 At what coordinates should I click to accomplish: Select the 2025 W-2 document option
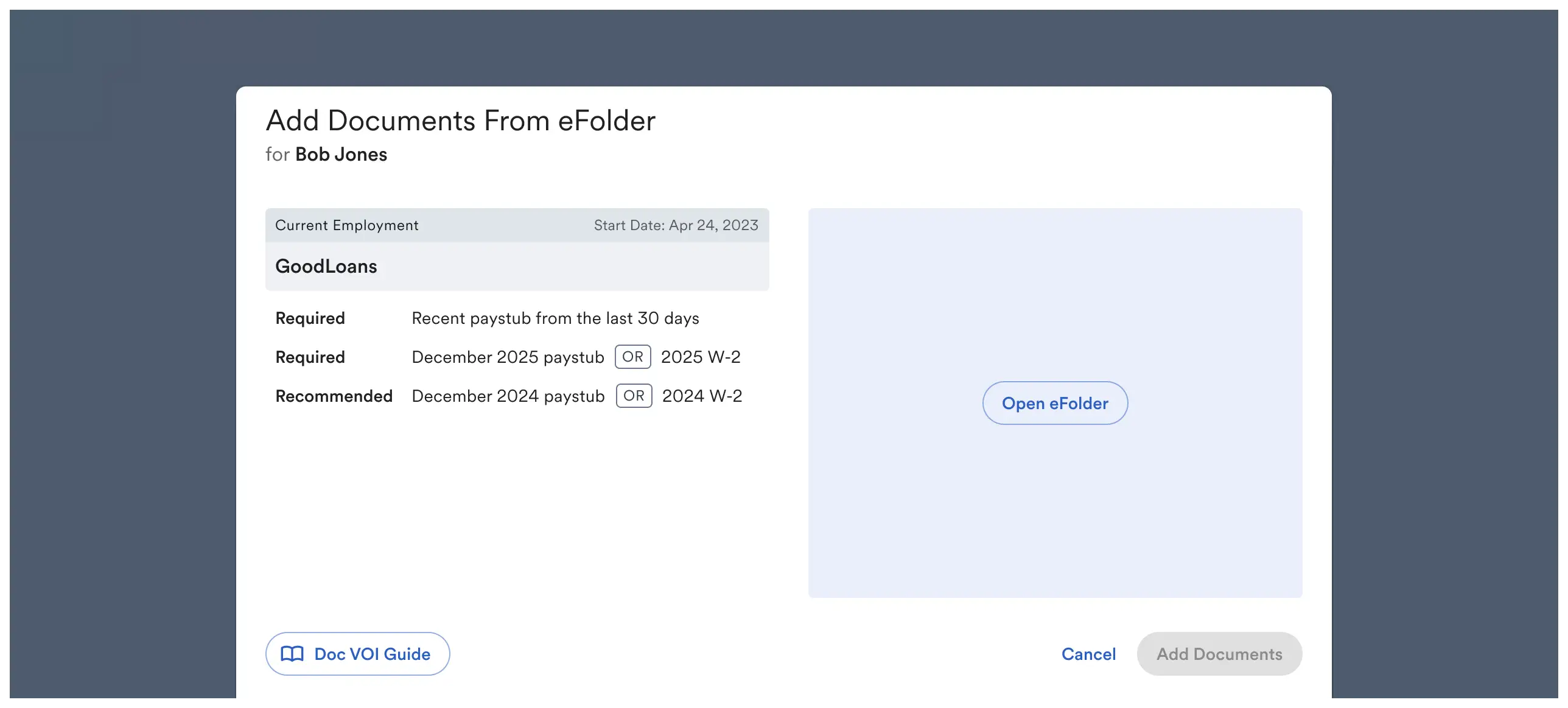tap(701, 357)
